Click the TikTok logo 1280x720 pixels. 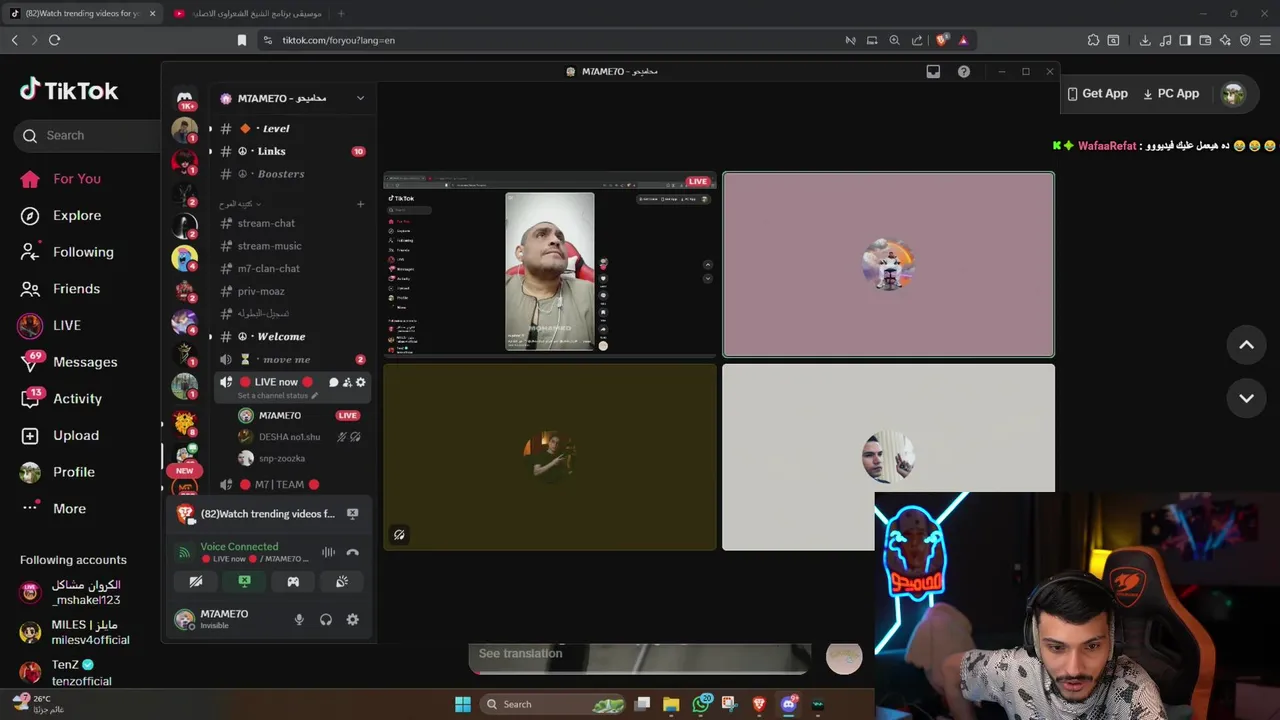click(x=69, y=90)
